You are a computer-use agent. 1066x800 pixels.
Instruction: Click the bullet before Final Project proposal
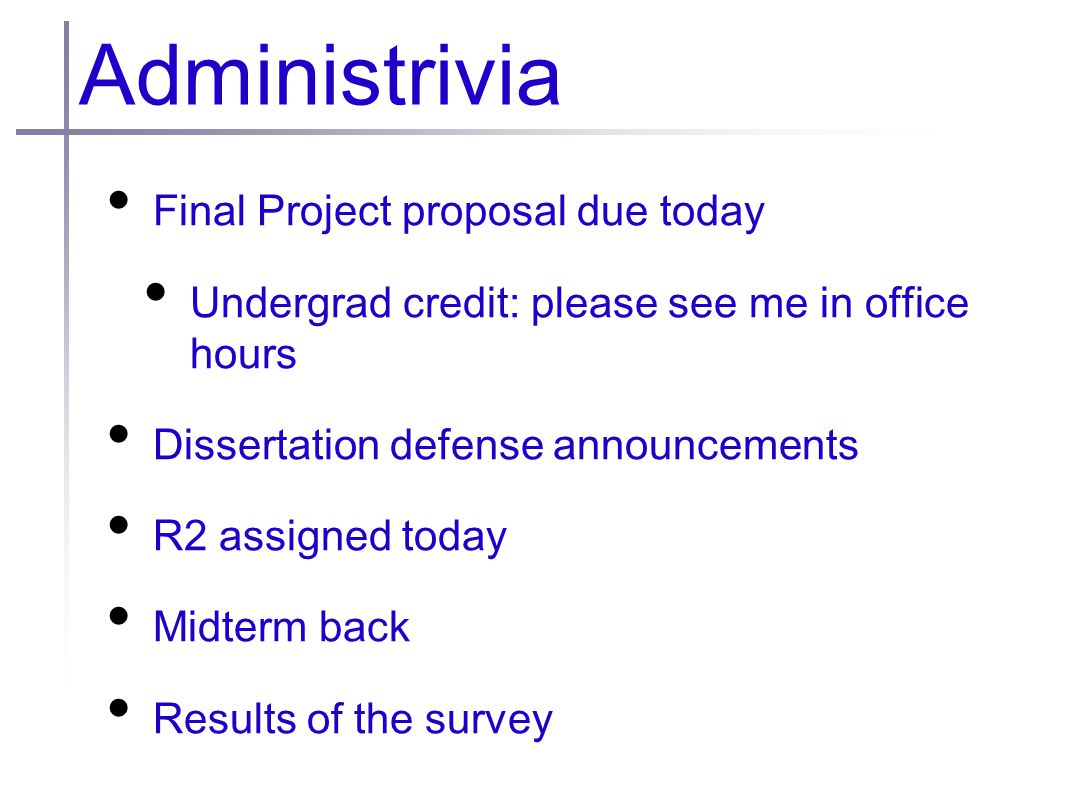119,200
